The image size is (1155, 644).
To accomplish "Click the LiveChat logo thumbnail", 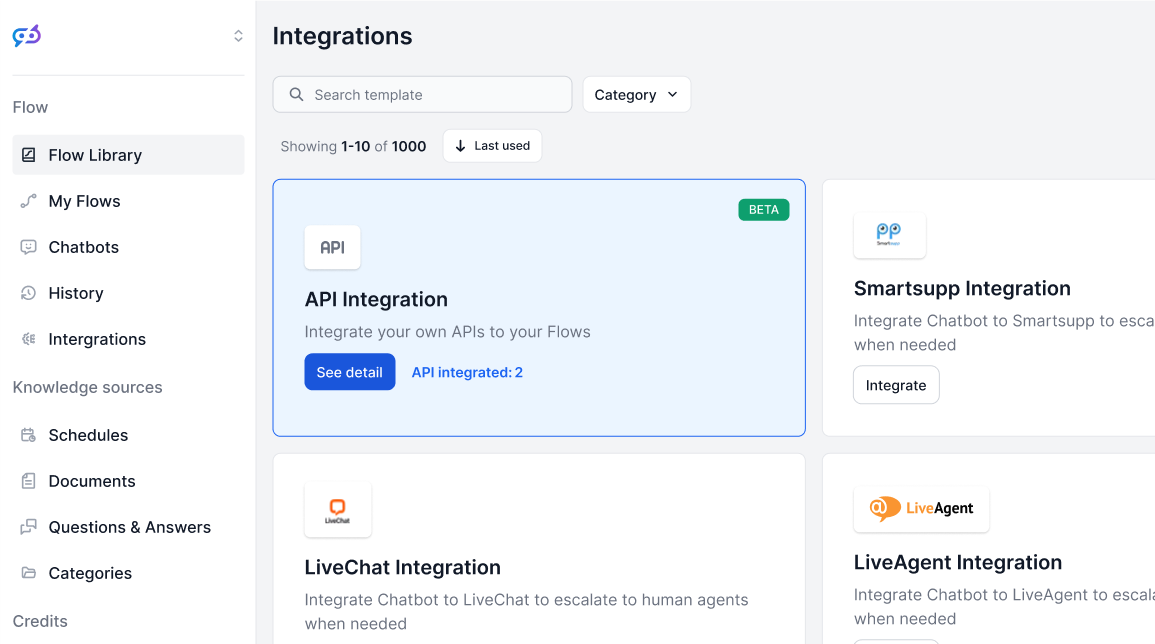I will click(x=338, y=509).
